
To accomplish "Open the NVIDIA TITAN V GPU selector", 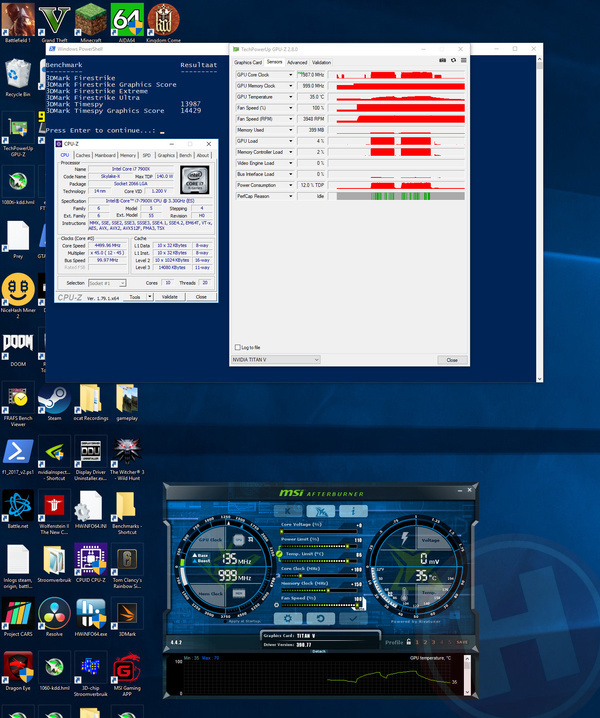I will coord(276,359).
